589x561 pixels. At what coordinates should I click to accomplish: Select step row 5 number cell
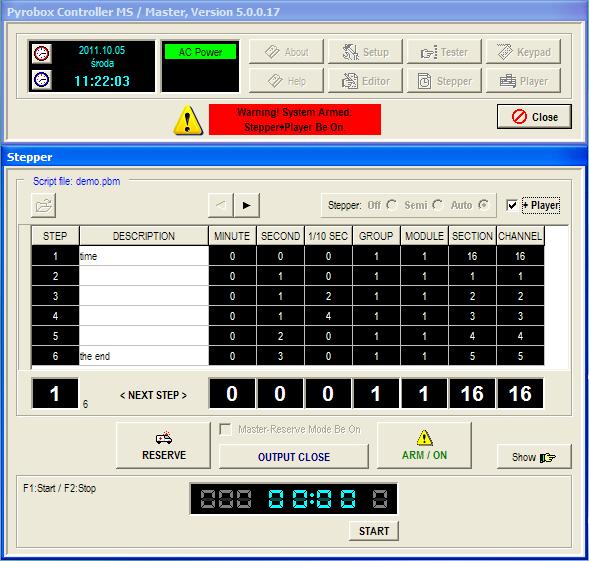55,336
